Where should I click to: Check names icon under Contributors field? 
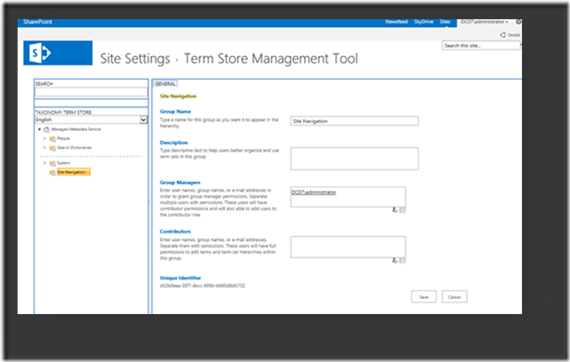(395, 260)
